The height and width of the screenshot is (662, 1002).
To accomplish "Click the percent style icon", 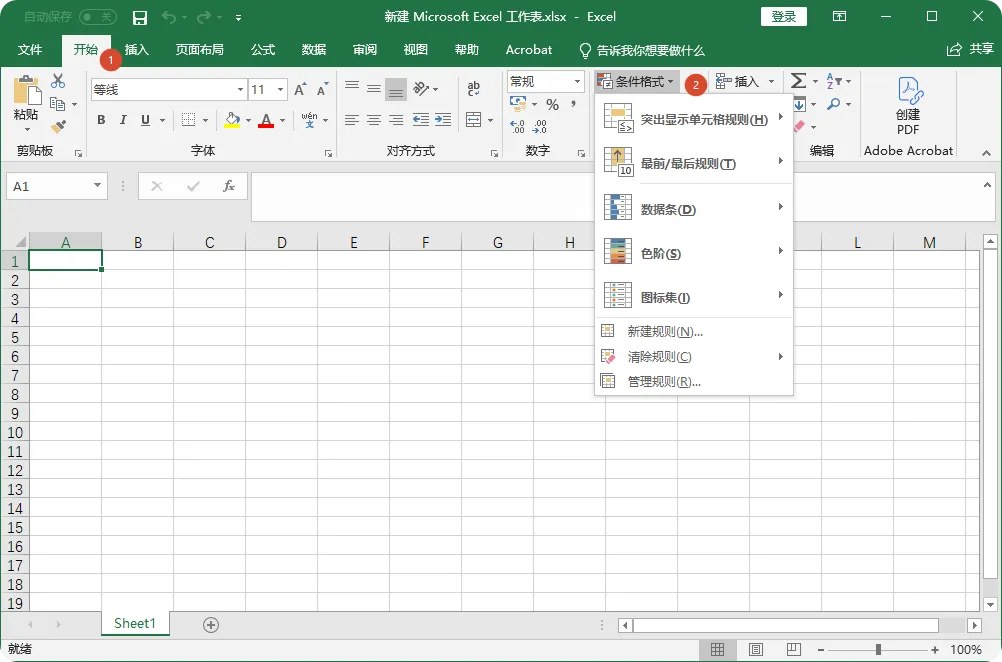I will coord(552,104).
